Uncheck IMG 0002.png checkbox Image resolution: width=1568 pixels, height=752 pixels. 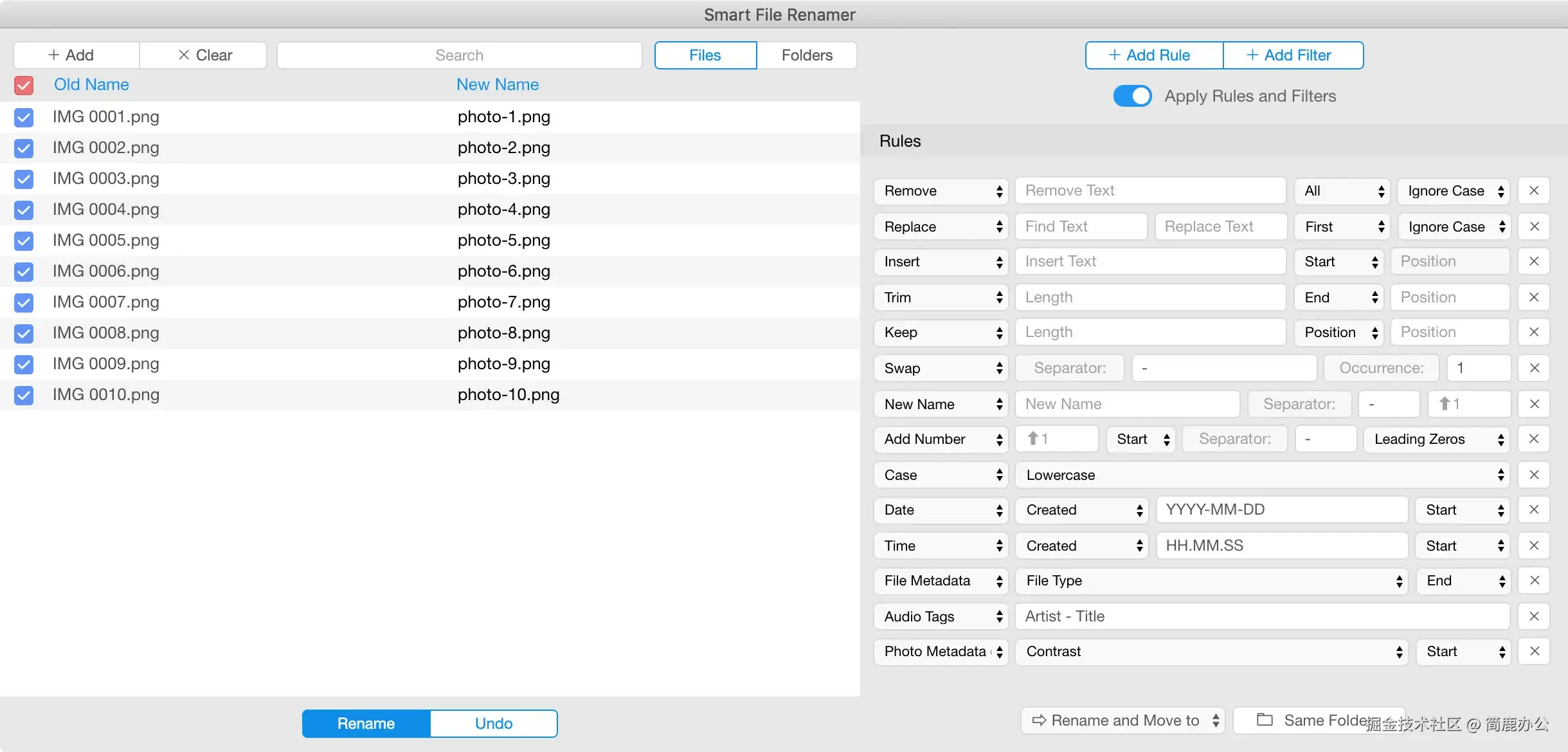tap(24, 148)
